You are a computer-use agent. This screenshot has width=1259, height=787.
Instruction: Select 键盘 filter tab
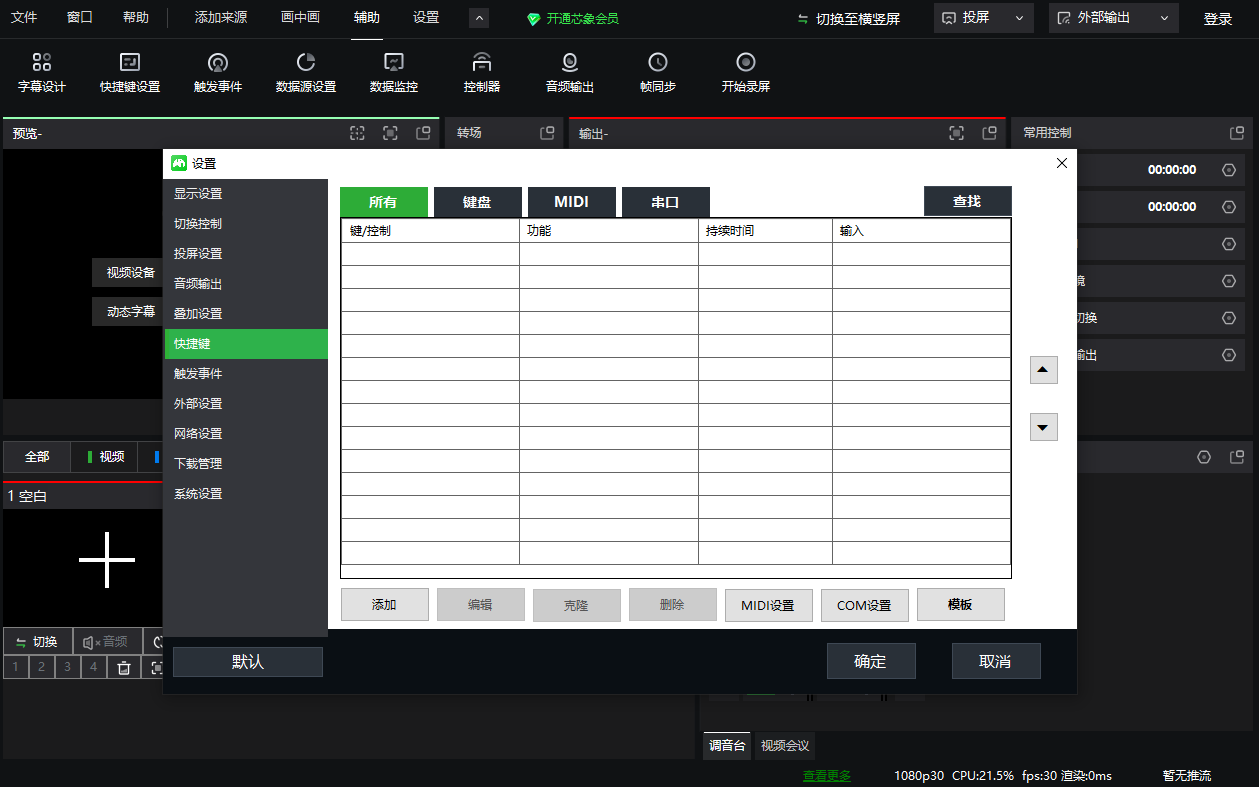(x=478, y=202)
